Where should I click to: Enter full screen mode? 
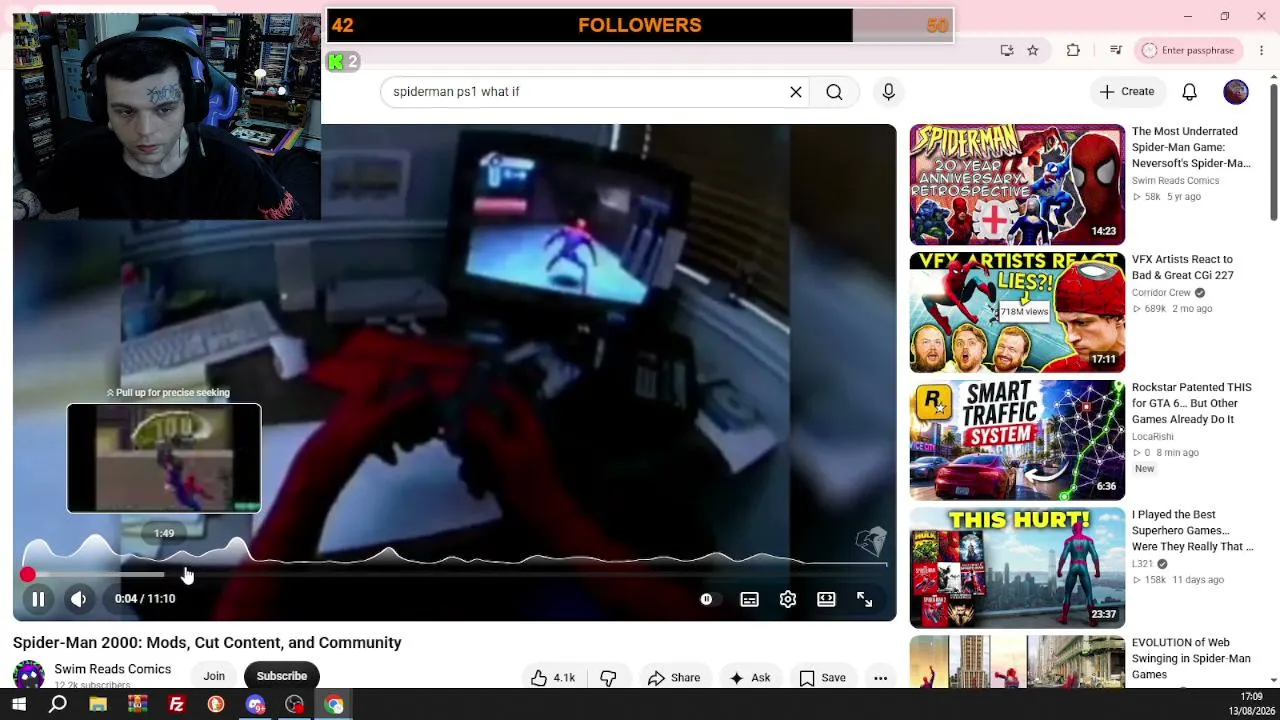click(865, 599)
